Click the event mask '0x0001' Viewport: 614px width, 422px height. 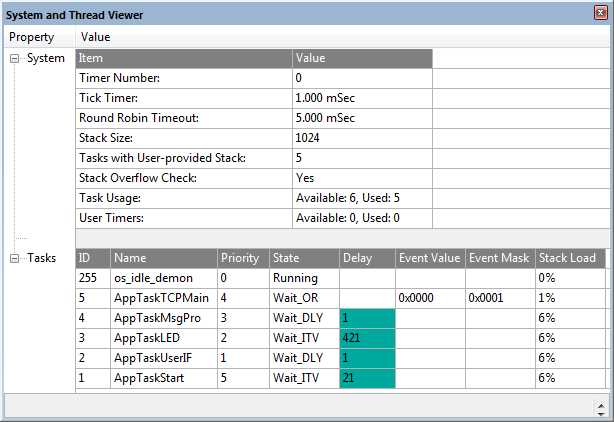(486, 298)
